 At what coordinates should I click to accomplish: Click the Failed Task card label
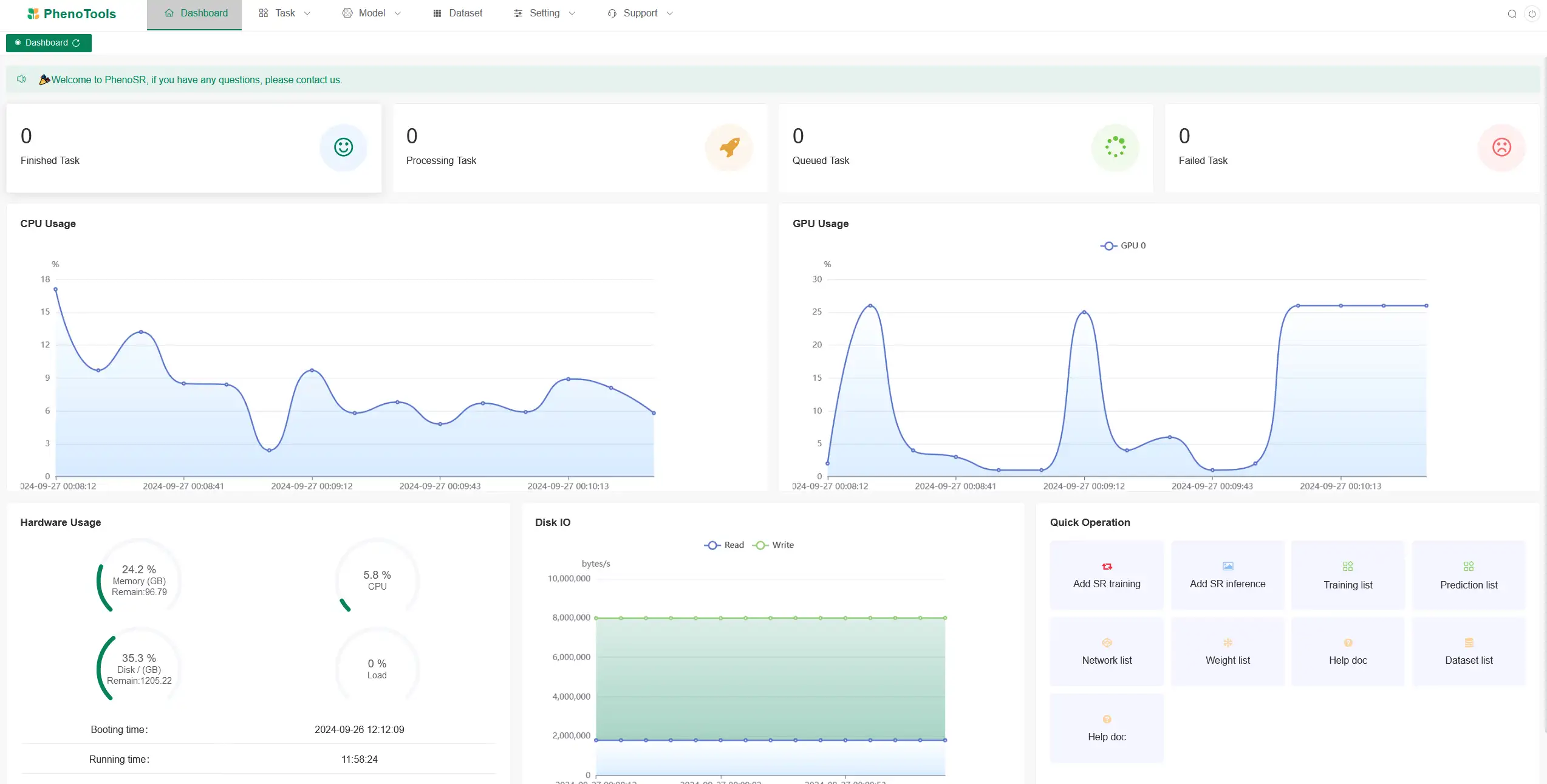coord(1203,160)
